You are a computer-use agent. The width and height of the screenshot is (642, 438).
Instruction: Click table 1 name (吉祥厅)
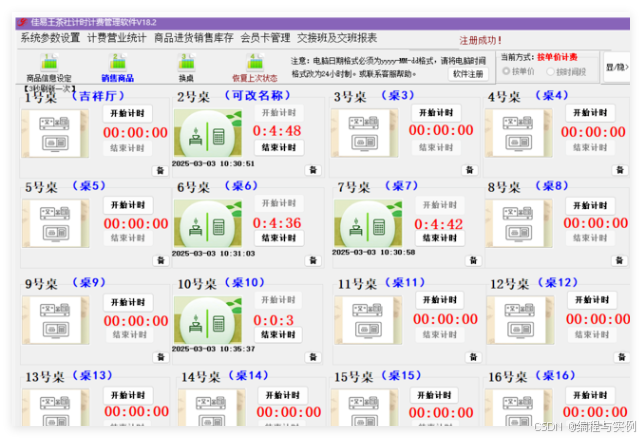tap(97, 96)
